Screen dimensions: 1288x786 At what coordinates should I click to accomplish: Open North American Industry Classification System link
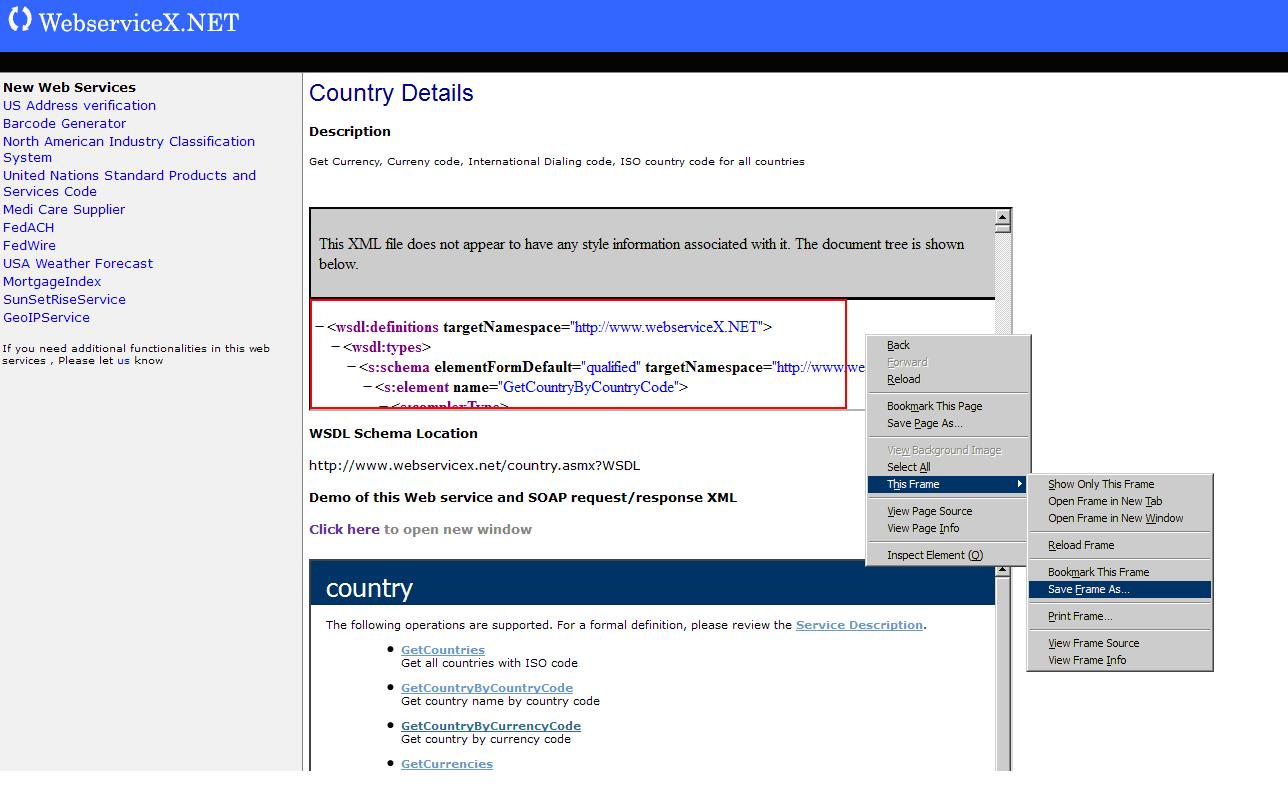click(129, 149)
